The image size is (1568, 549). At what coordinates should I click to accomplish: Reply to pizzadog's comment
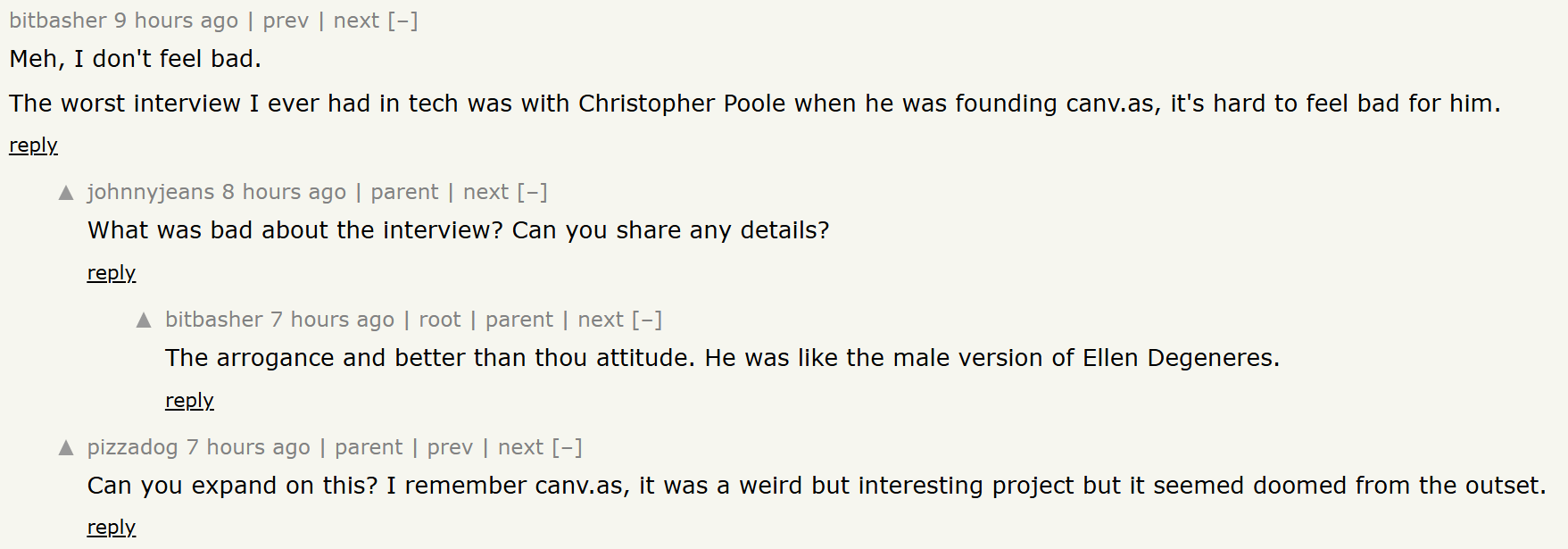(111, 528)
